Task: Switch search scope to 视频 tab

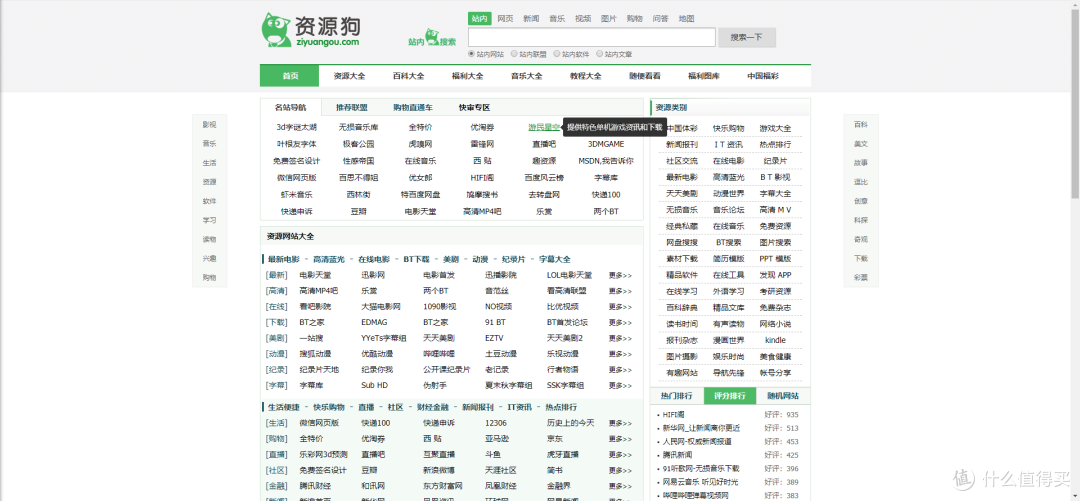Action: point(583,19)
